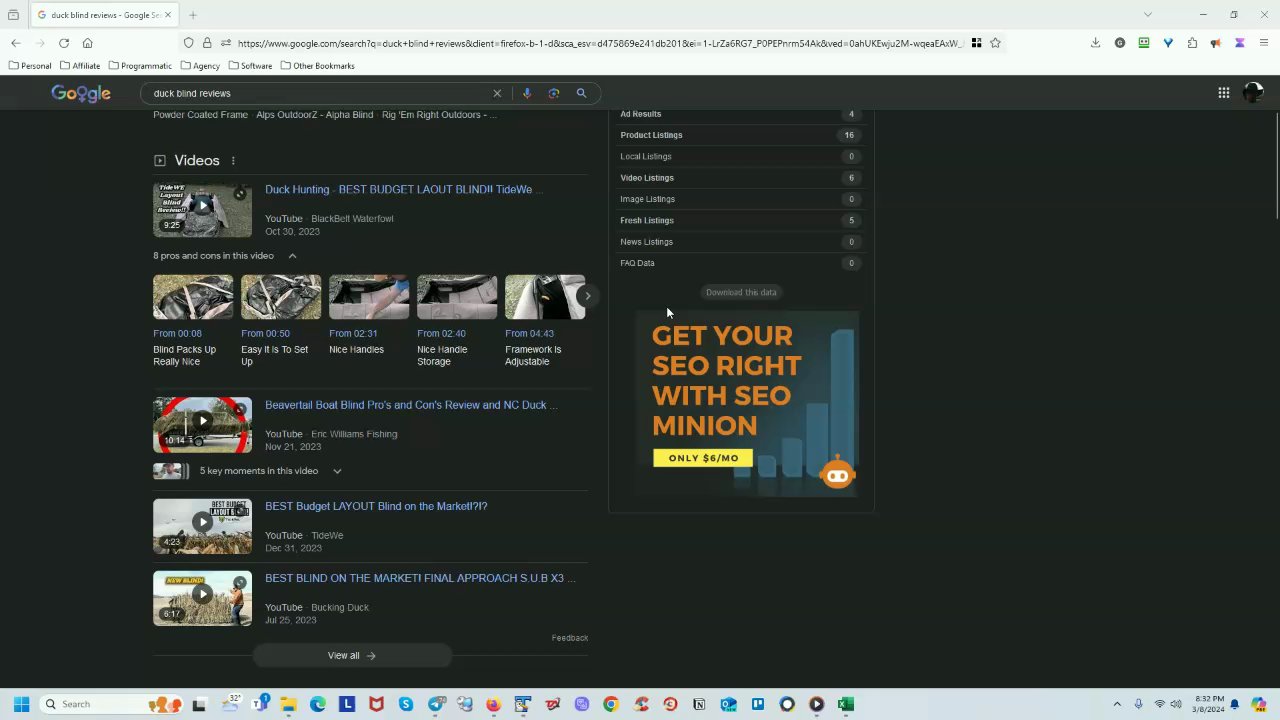Click in the Google search input field
Screen dimensions: 1280x720
pyautogui.click(x=318, y=93)
